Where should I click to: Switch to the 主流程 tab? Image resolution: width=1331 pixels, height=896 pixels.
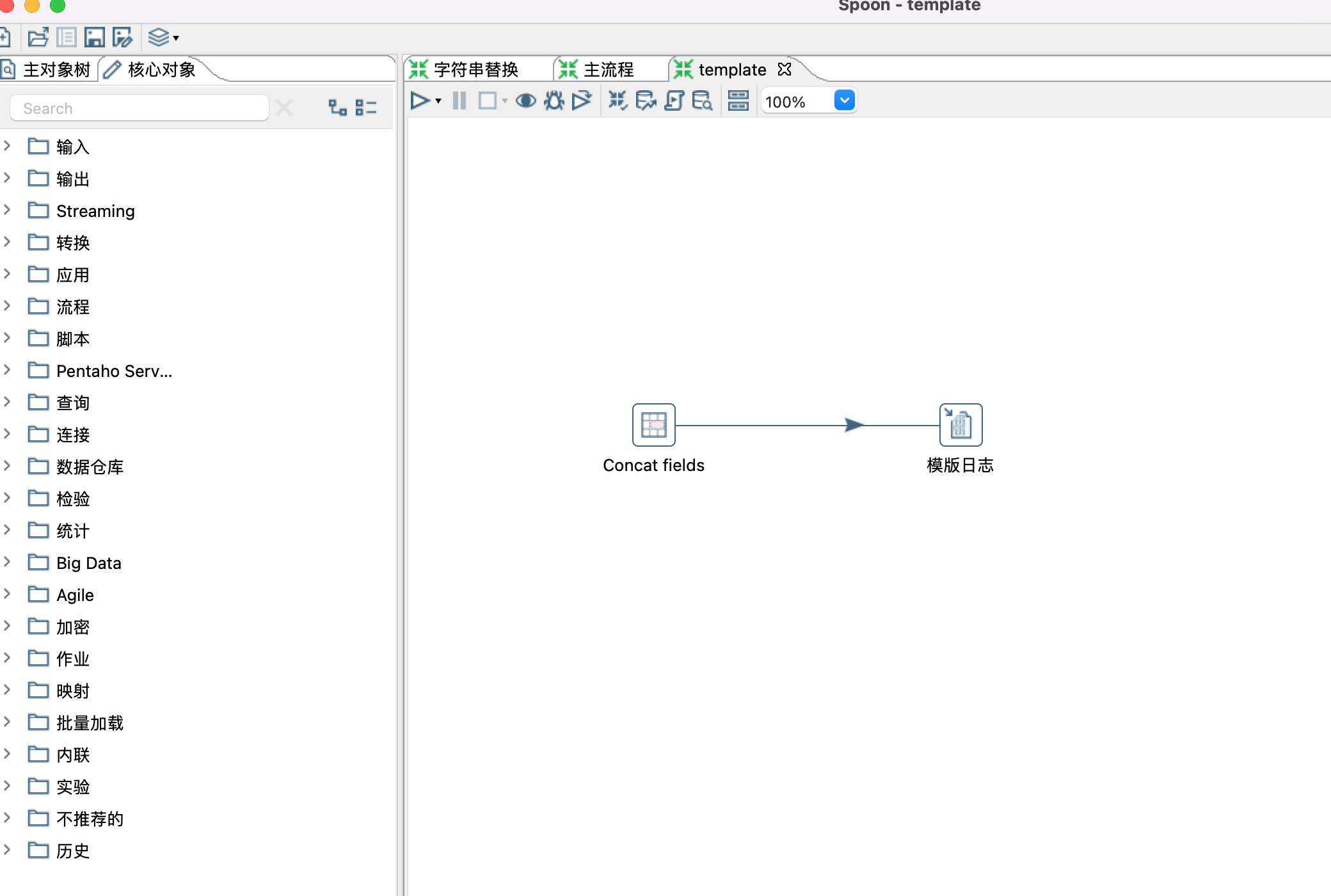pyautogui.click(x=607, y=69)
